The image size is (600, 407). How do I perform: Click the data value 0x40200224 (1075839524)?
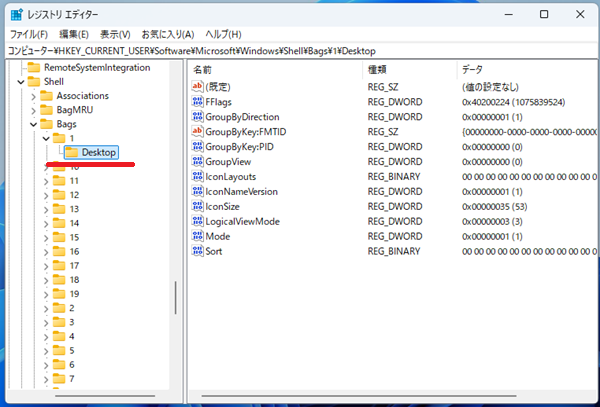514,102
